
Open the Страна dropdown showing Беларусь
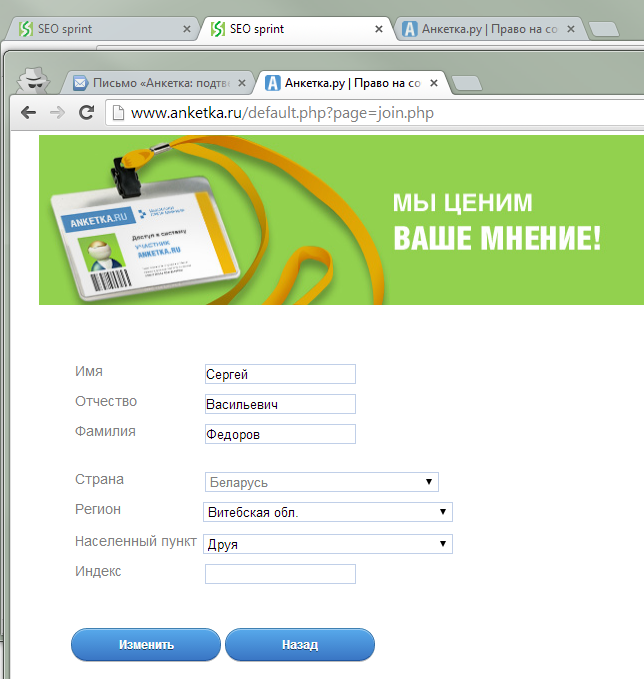322,482
